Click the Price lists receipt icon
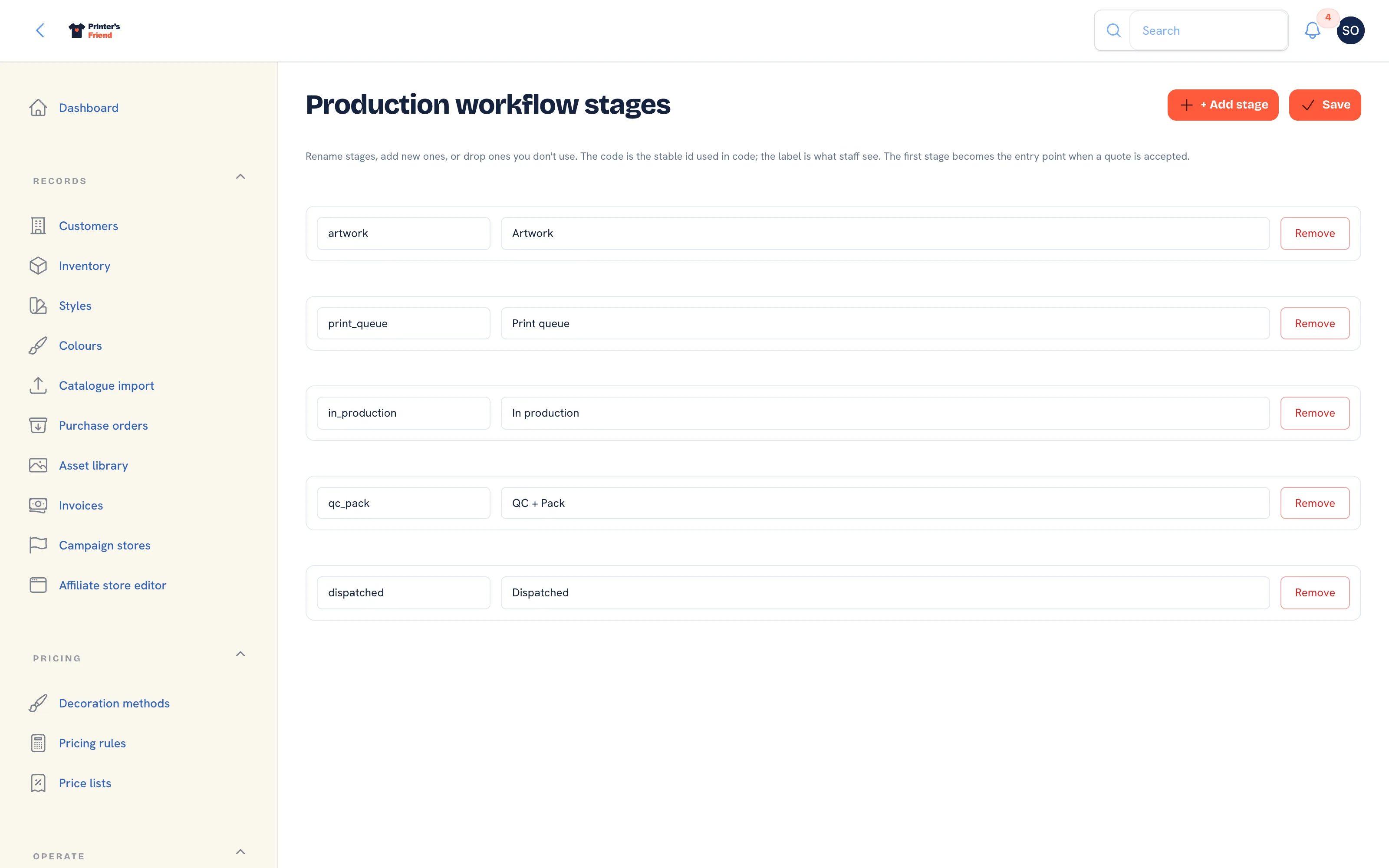1389x868 pixels. click(39, 783)
